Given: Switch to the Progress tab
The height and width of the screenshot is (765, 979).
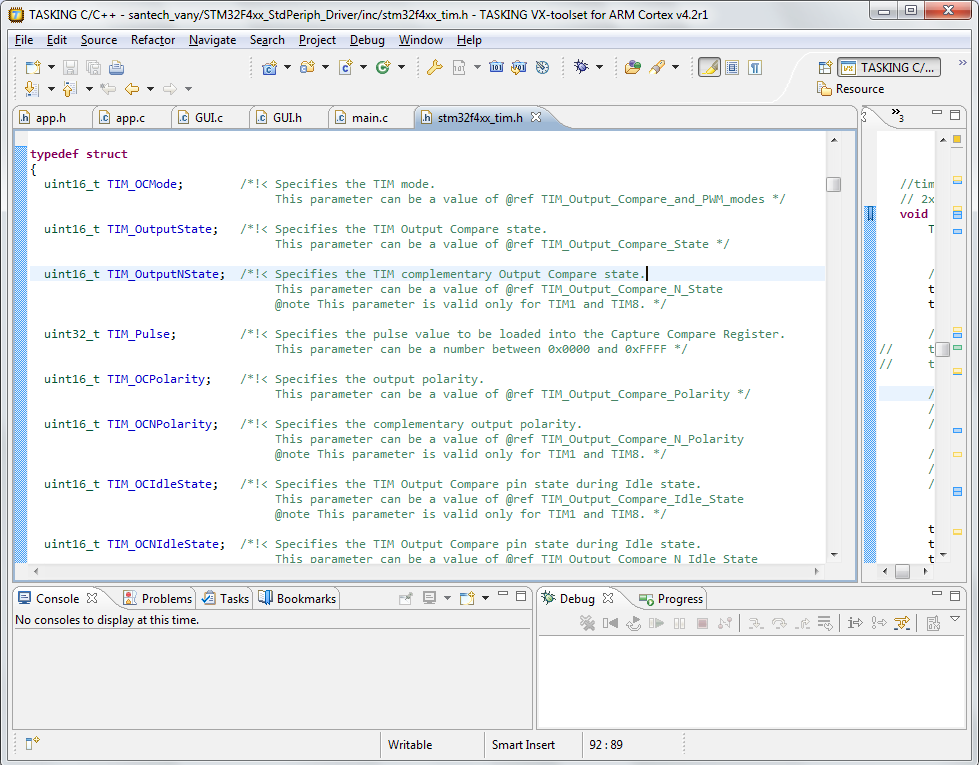Looking at the screenshot, I should pos(672,599).
